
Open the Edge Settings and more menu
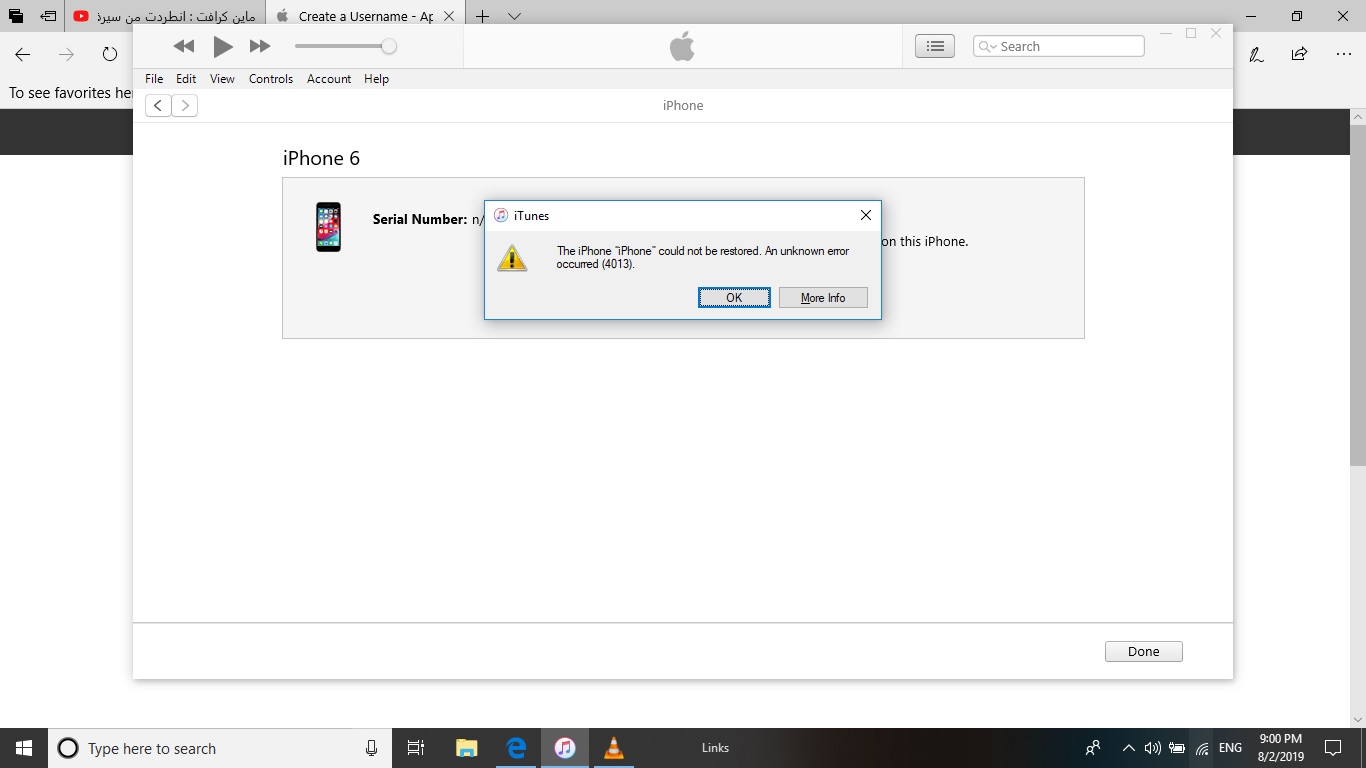(x=1343, y=54)
